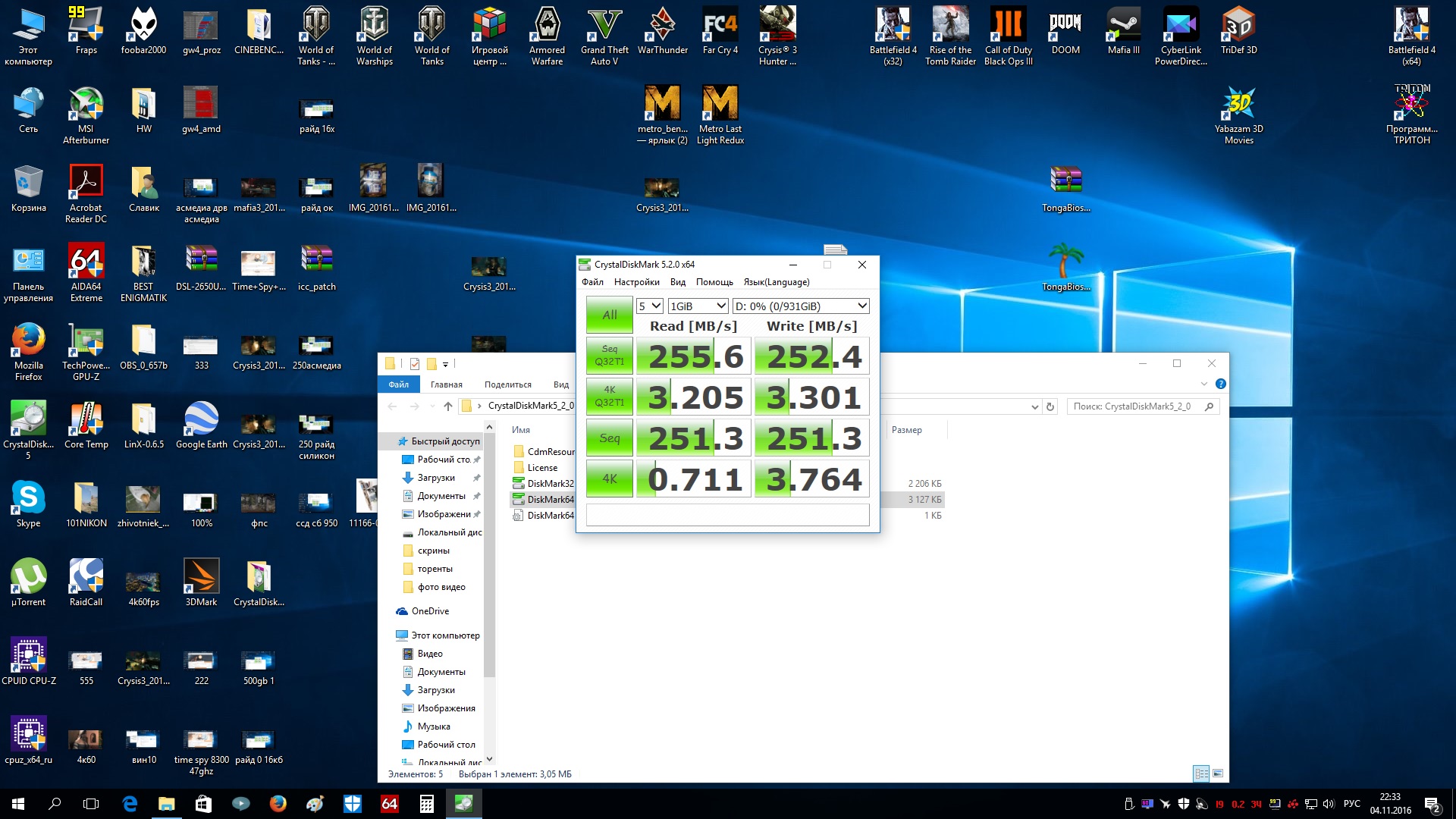Open the AIDA64 icon in the taskbar
1456x819 pixels.
[x=389, y=804]
